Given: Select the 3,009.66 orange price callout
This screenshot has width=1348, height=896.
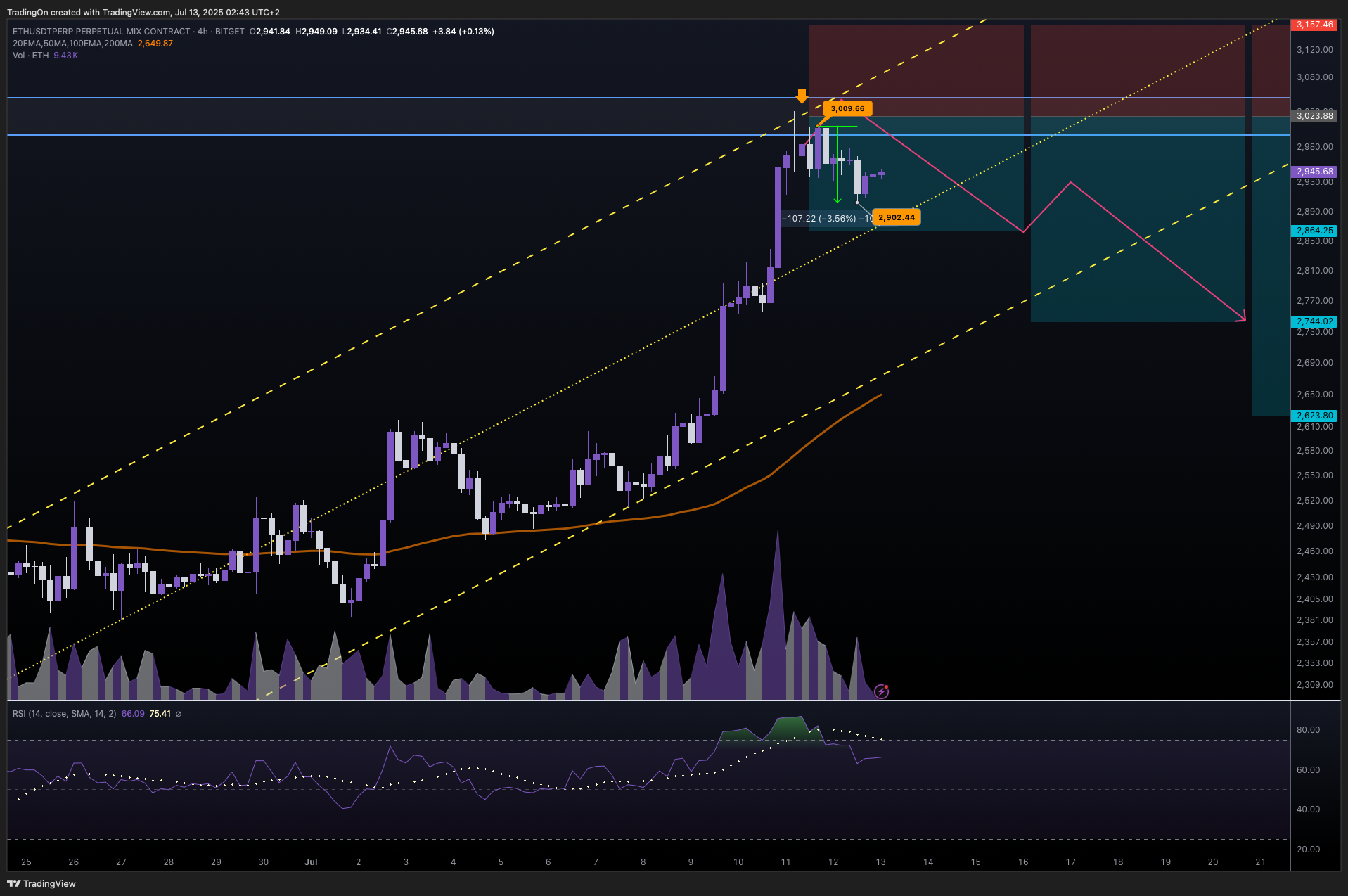Looking at the screenshot, I should [847, 108].
